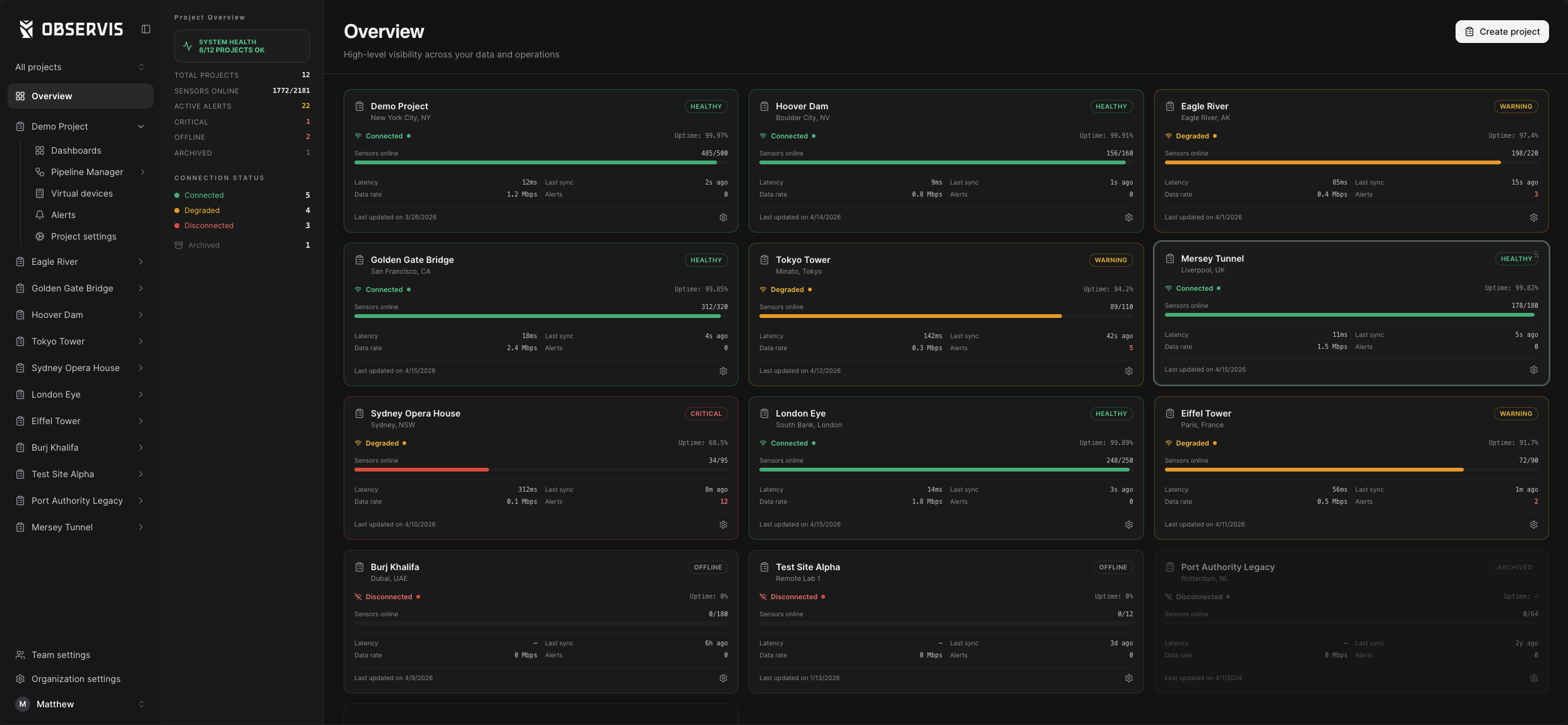The width and height of the screenshot is (1568, 725).
Task: Click the drag handle on Mersey Tunnel card
Action: 1536,255
